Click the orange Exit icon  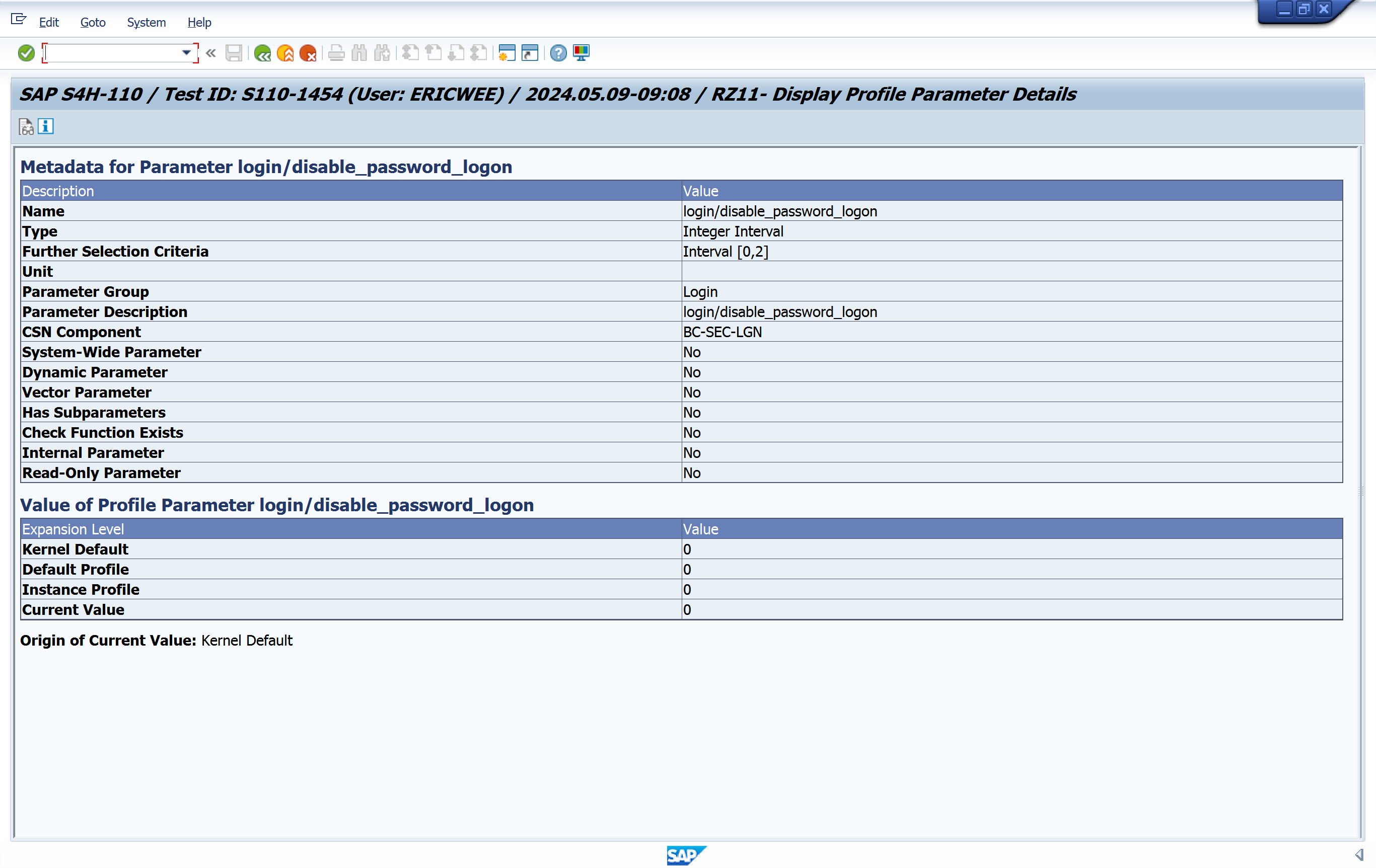285,53
